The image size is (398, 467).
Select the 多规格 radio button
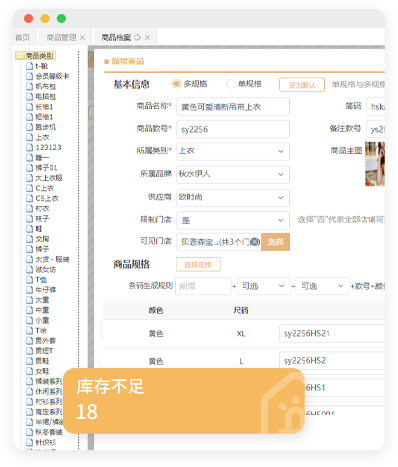coord(176,84)
